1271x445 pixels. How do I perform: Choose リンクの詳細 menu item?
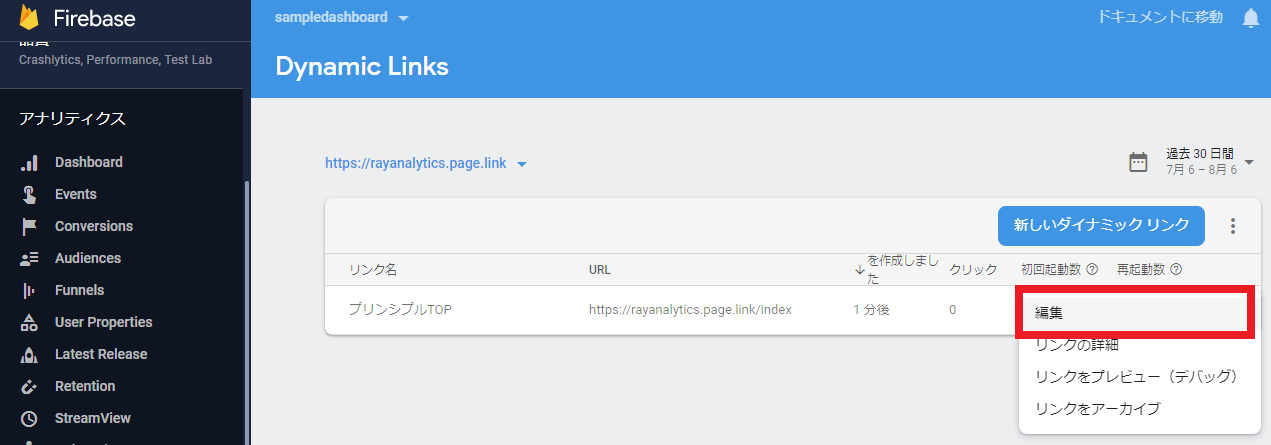[x=1077, y=345]
